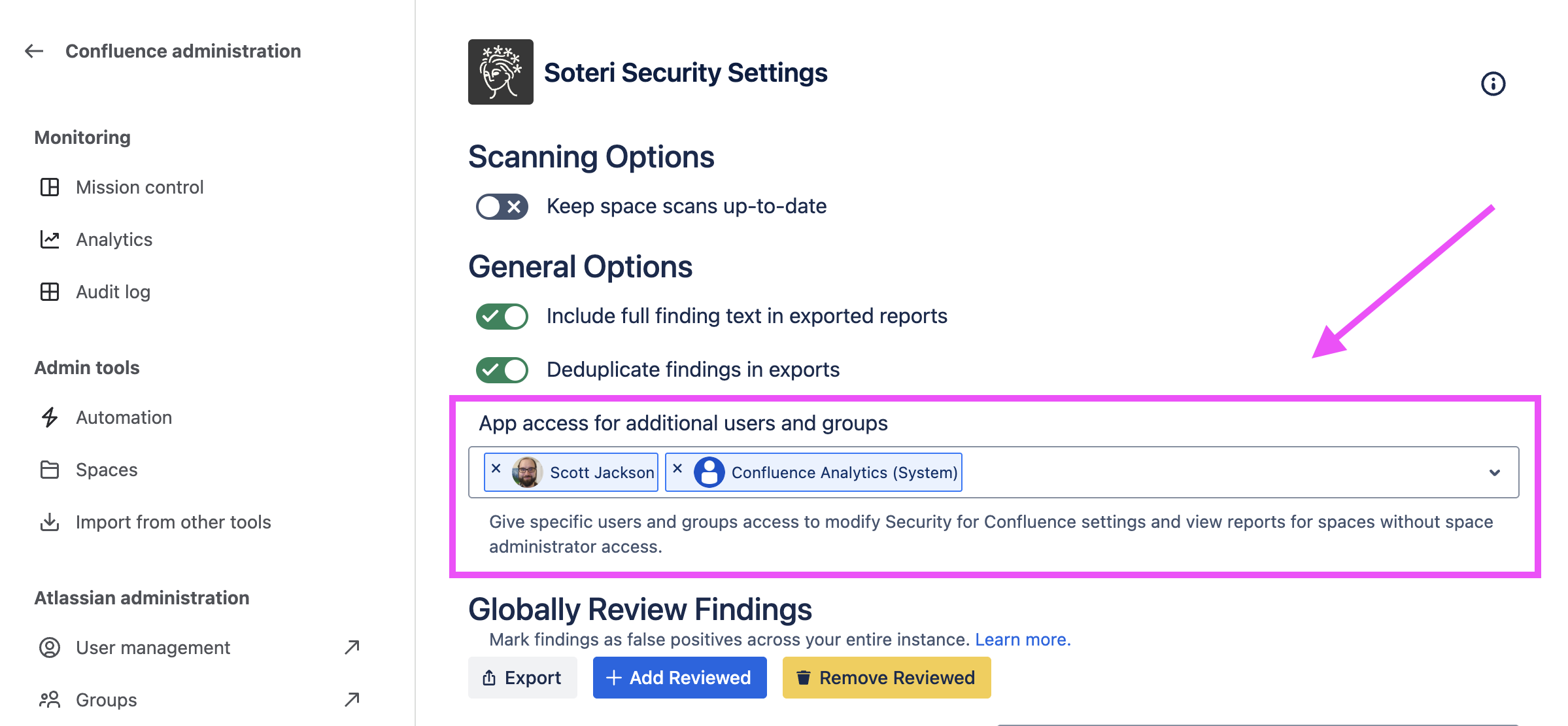Turn off Deduplicate findings in exports
Image resolution: width=1568 pixels, height=726 pixels.
click(502, 370)
